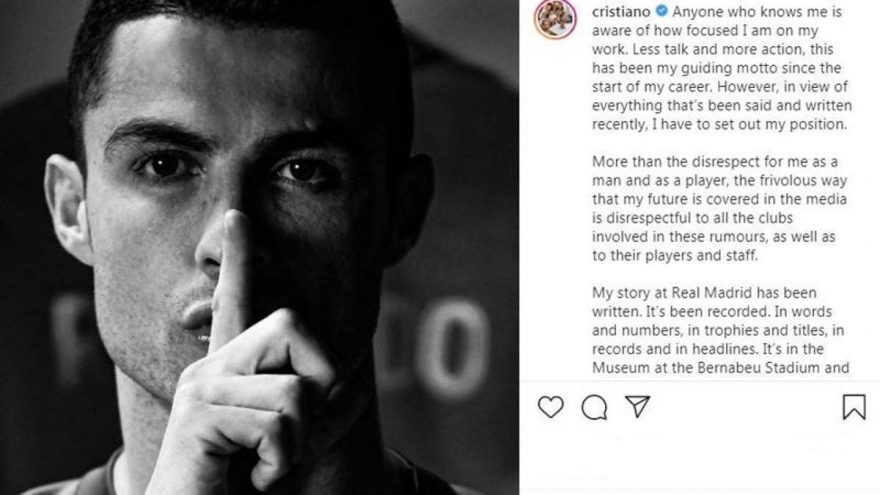
Task: Like the post with the heart icon
Action: pos(550,407)
